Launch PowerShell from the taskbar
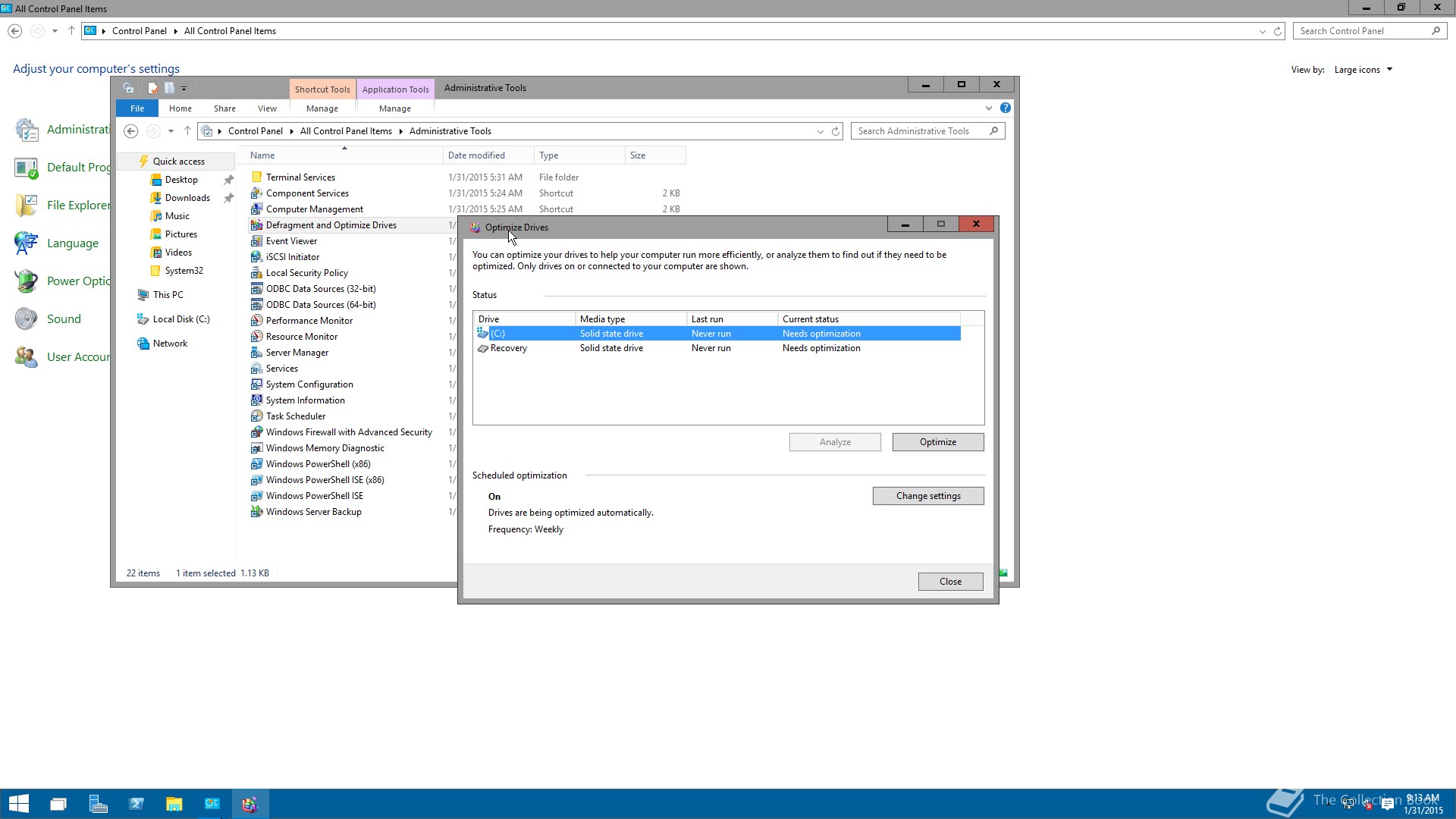 [136, 804]
